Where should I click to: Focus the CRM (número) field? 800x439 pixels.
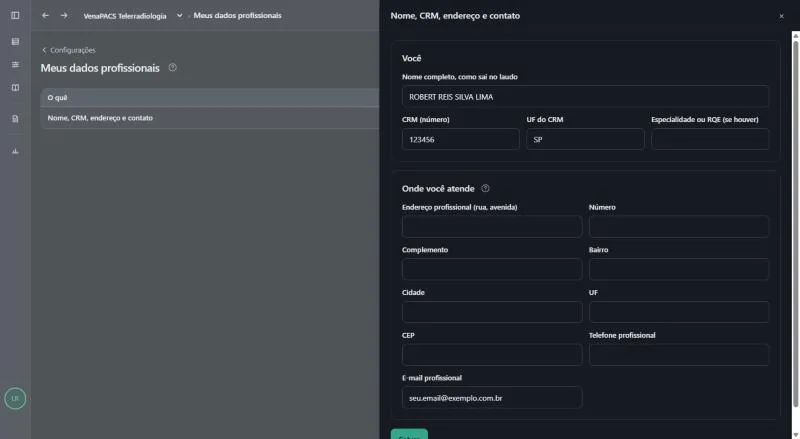pos(460,139)
